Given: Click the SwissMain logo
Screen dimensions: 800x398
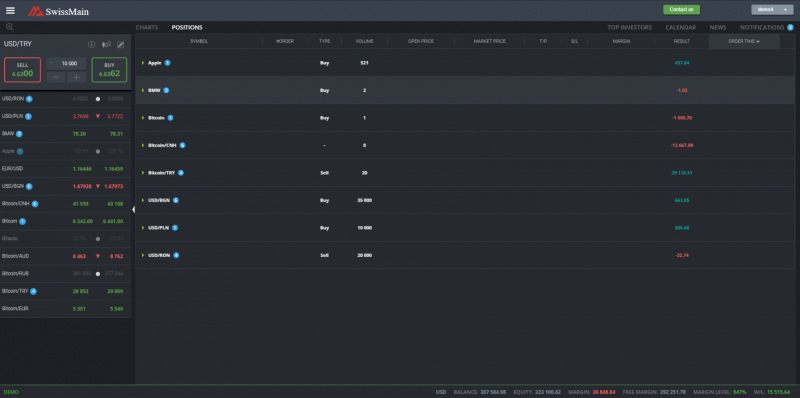Looking at the screenshot, I should 58,11.
